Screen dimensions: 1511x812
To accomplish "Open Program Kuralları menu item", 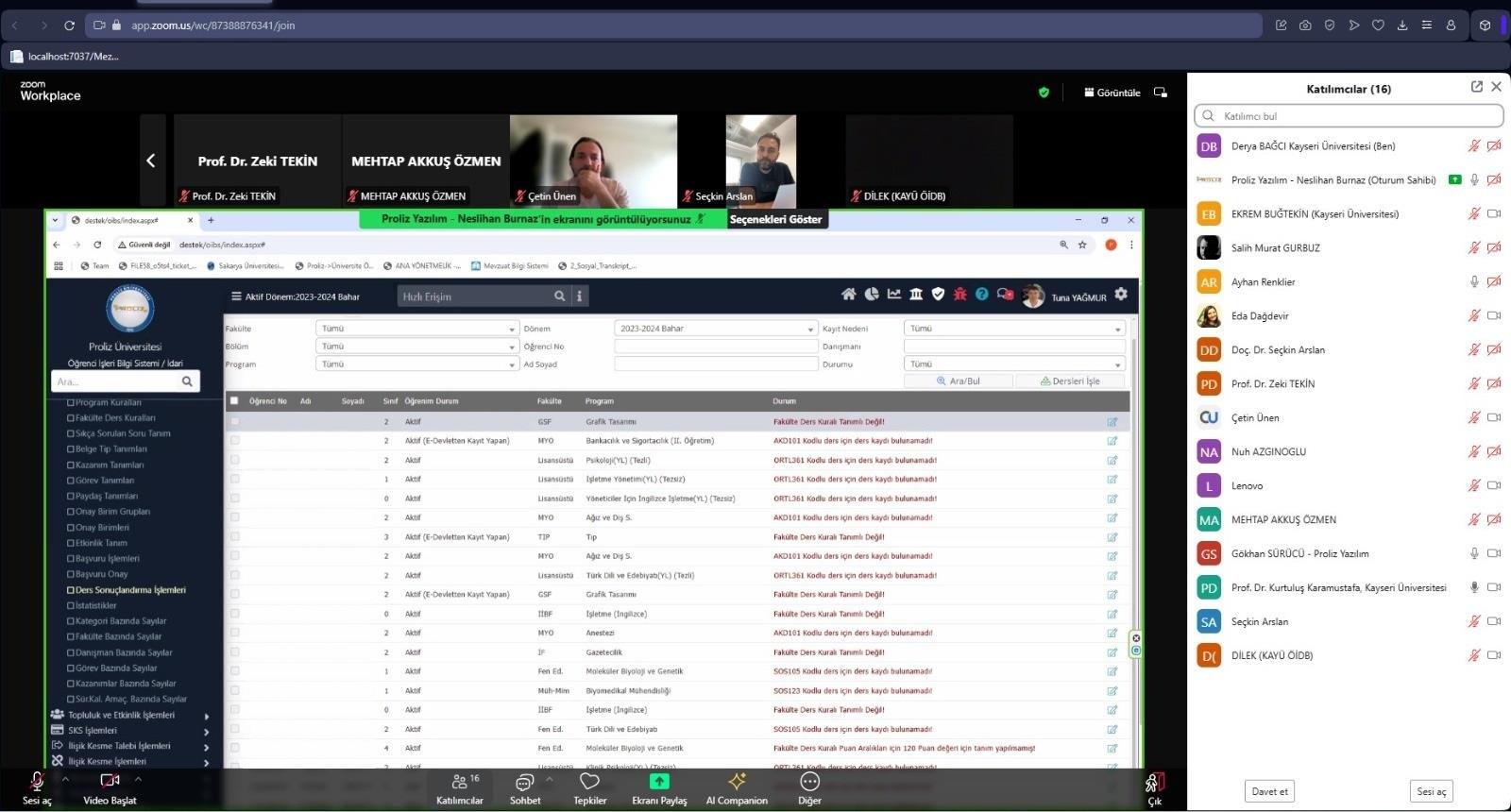I will [x=108, y=402].
